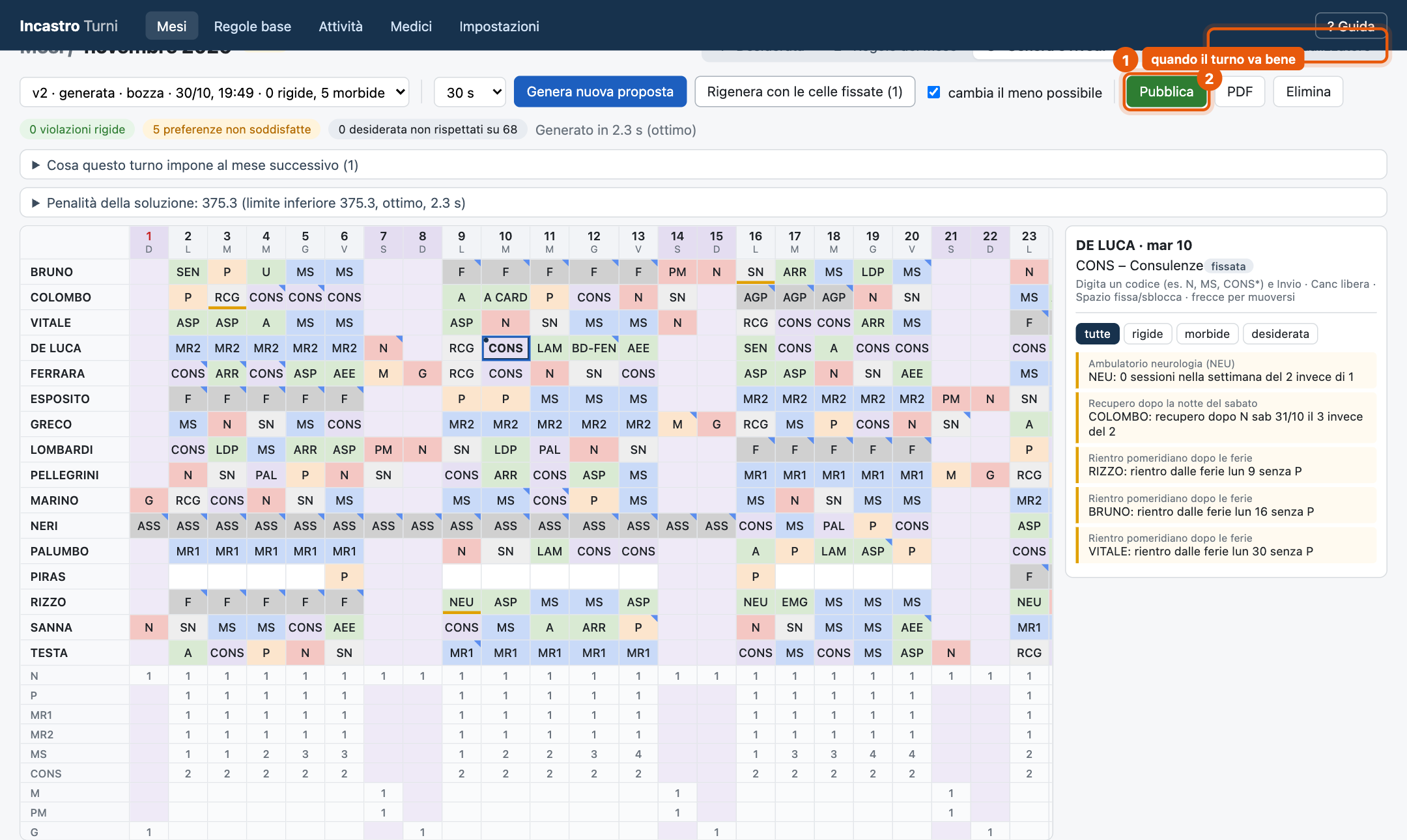1407x840 pixels.
Task: Click the fissata tag in detail panel
Action: click(1229, 266)
